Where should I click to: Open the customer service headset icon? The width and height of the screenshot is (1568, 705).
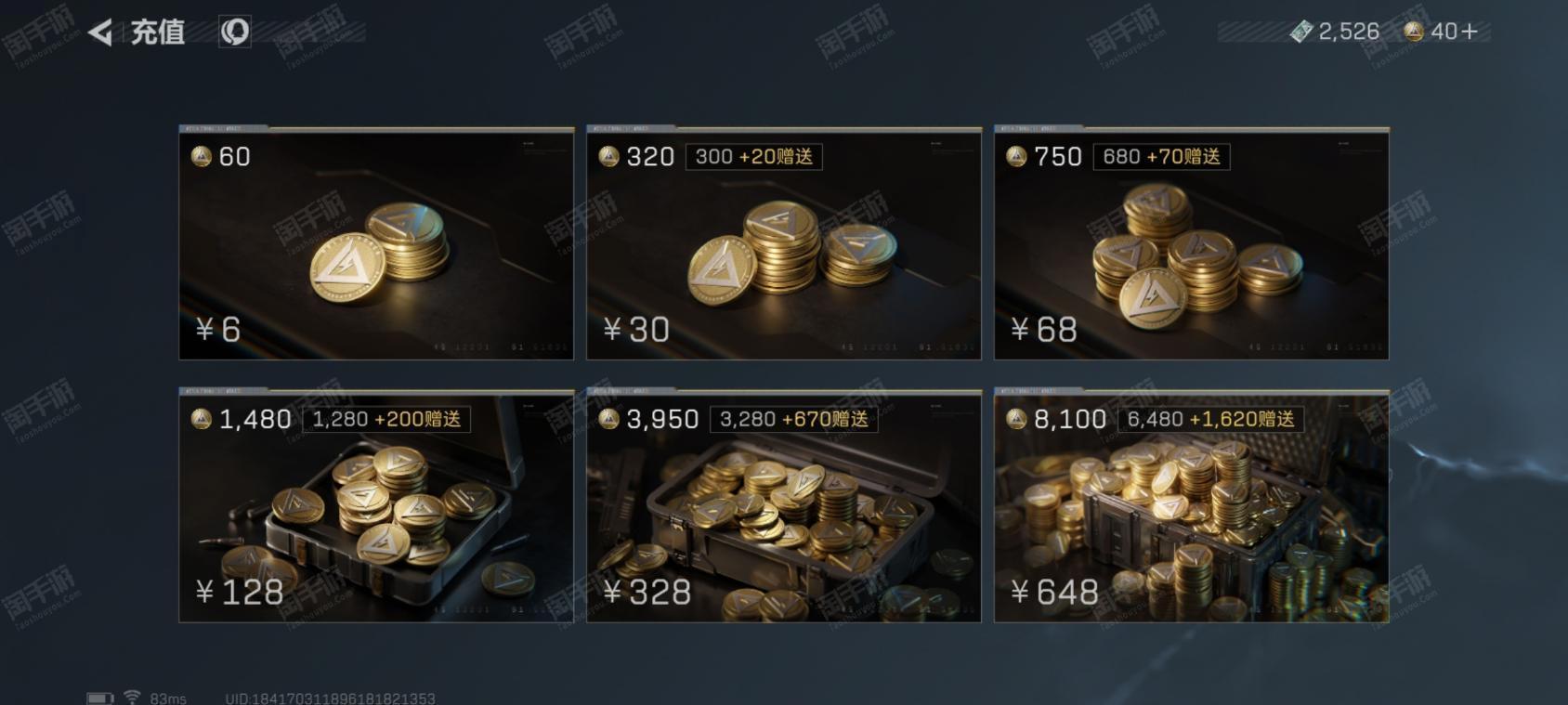pyautogui.click(x=235, y=33)
